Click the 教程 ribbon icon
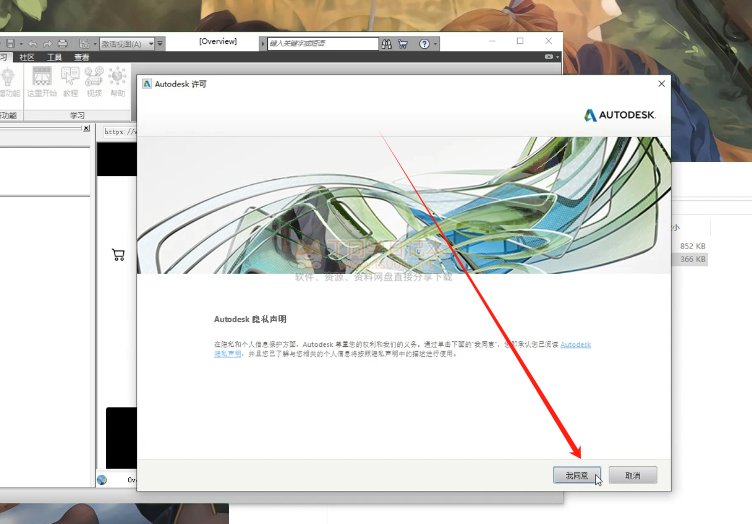Image resolution: width=752 pixels, height=524 pixels. [70, 81]
